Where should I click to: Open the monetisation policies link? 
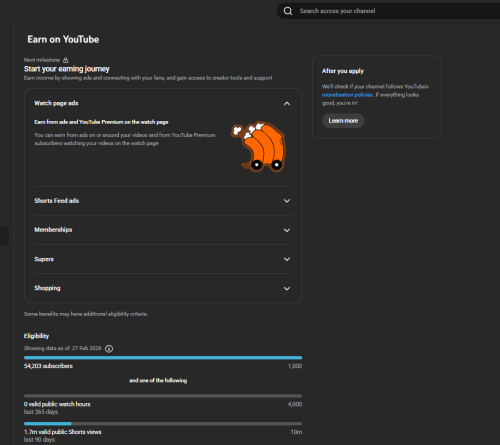(347, 95)
